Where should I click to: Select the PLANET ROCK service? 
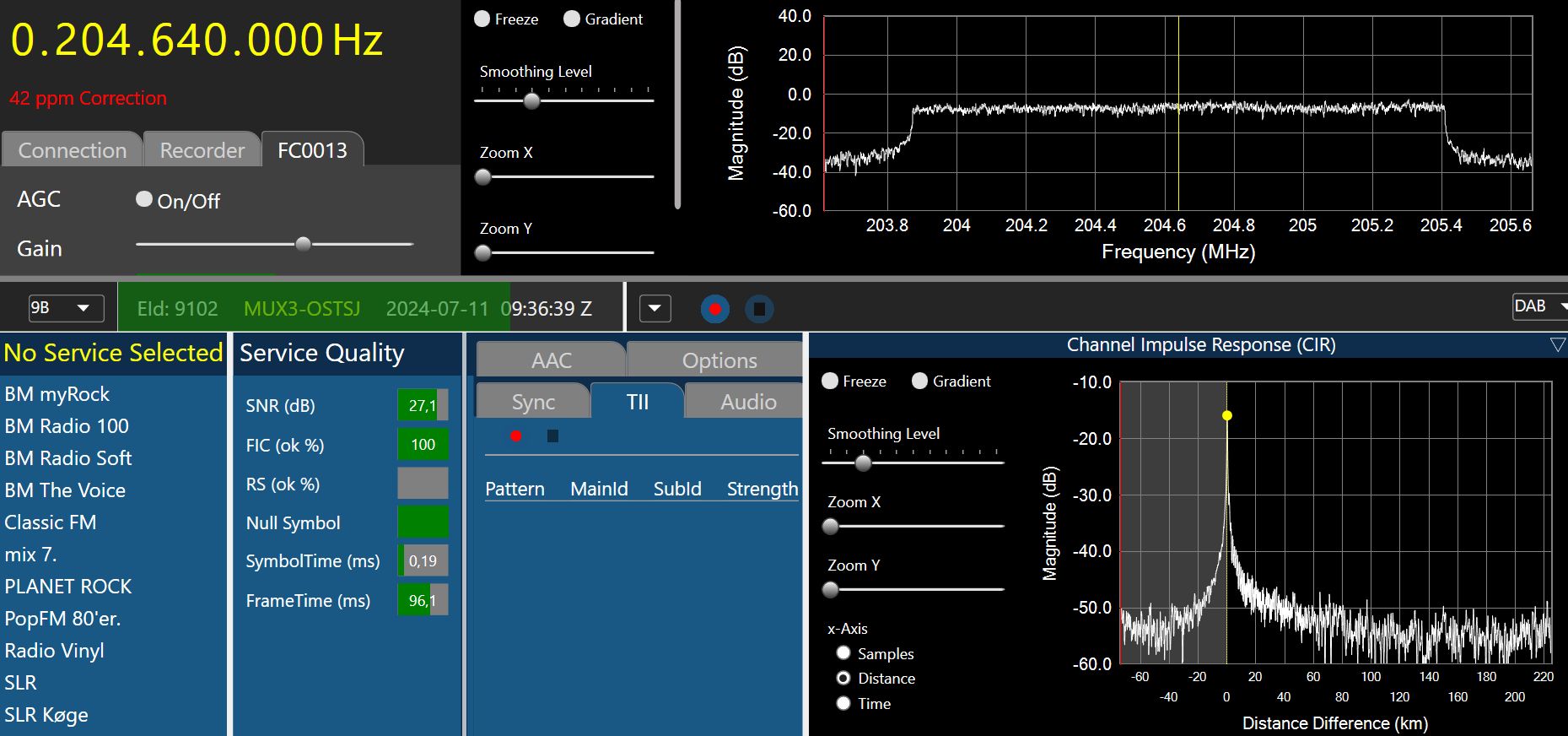click(68, 587)
